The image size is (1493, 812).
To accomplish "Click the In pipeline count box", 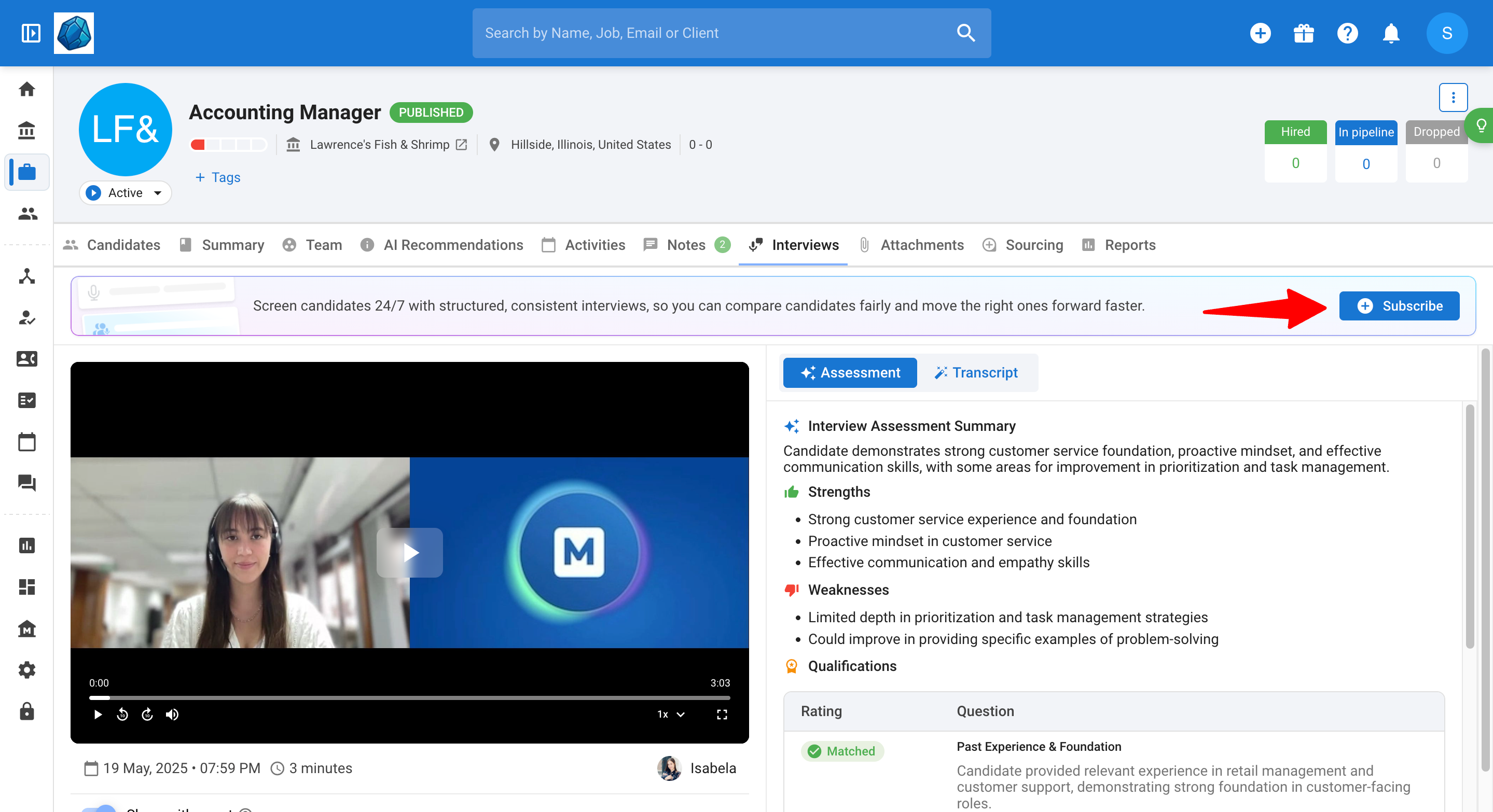I will [1365, 152].
